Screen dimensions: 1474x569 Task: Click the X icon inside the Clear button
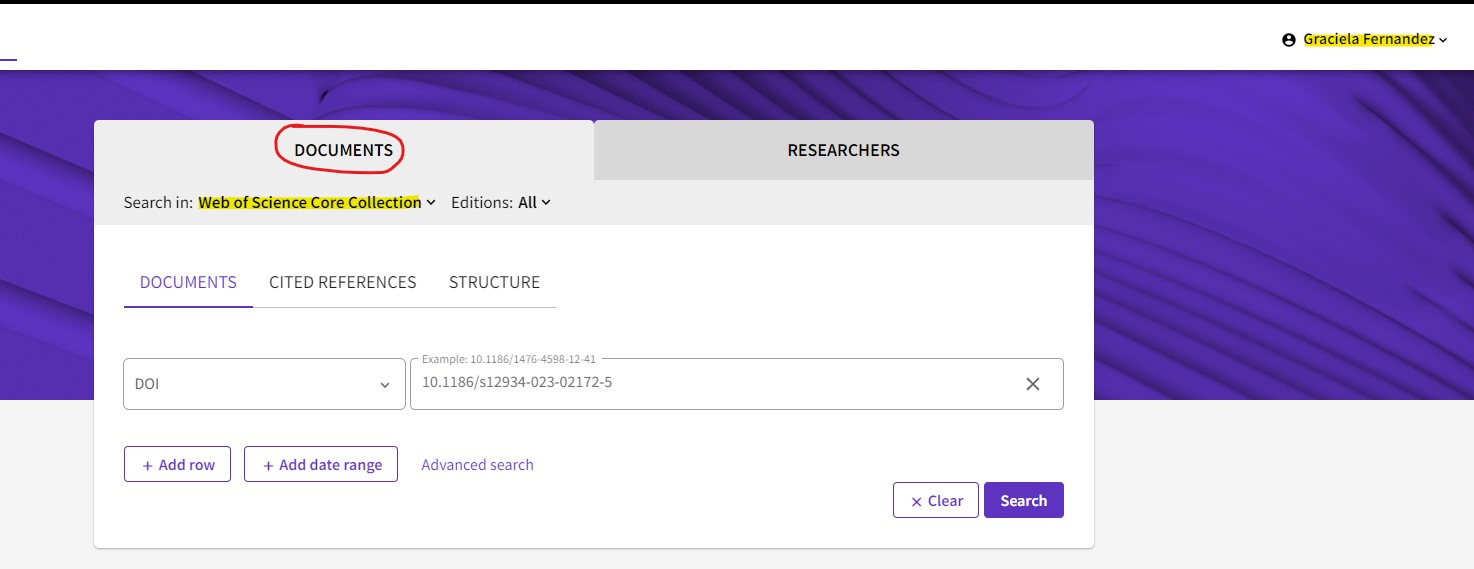click(x=916, y=502)
